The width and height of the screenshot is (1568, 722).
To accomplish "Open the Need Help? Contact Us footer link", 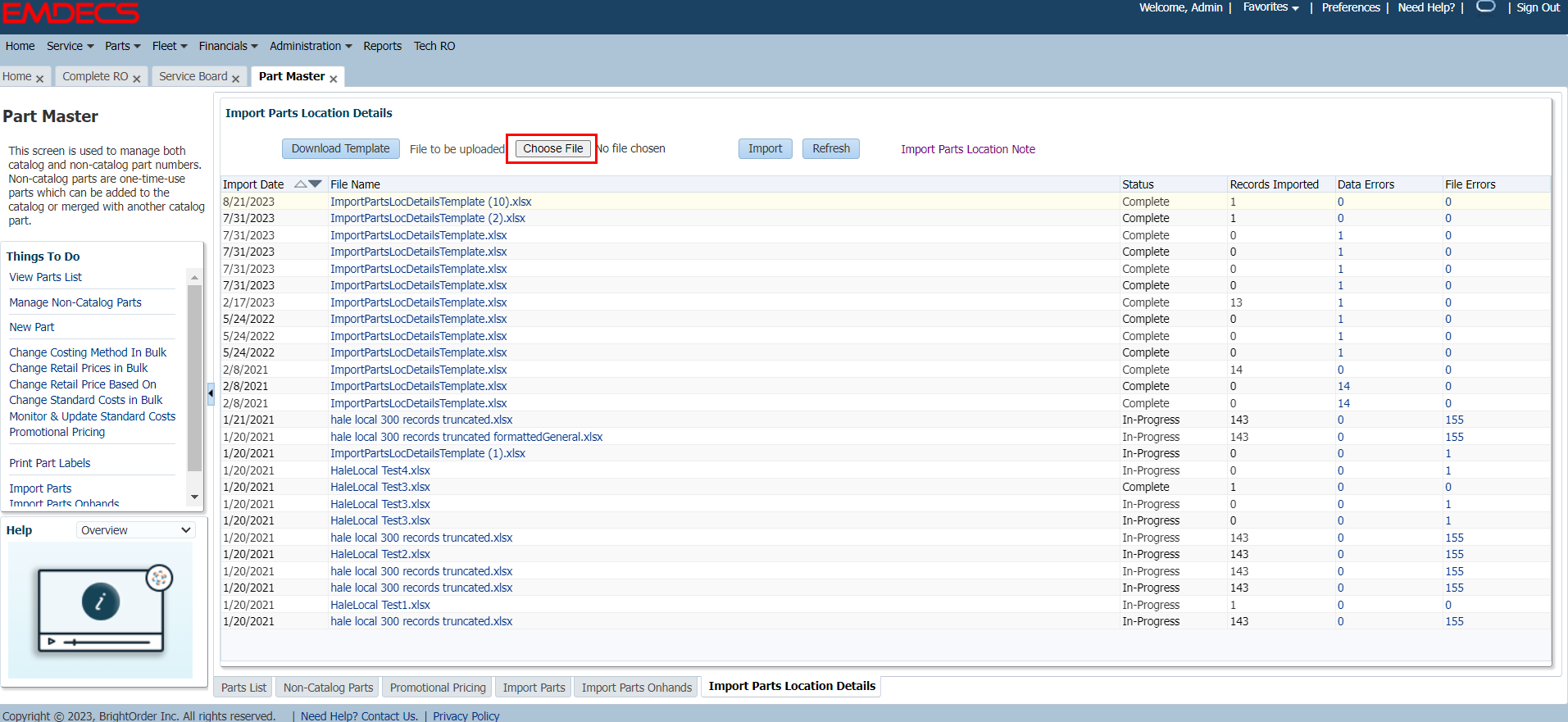I will point(359,716).
